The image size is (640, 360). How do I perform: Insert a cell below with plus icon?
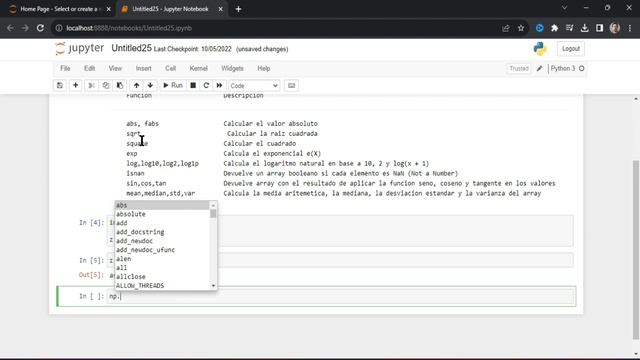click(76, 85)
